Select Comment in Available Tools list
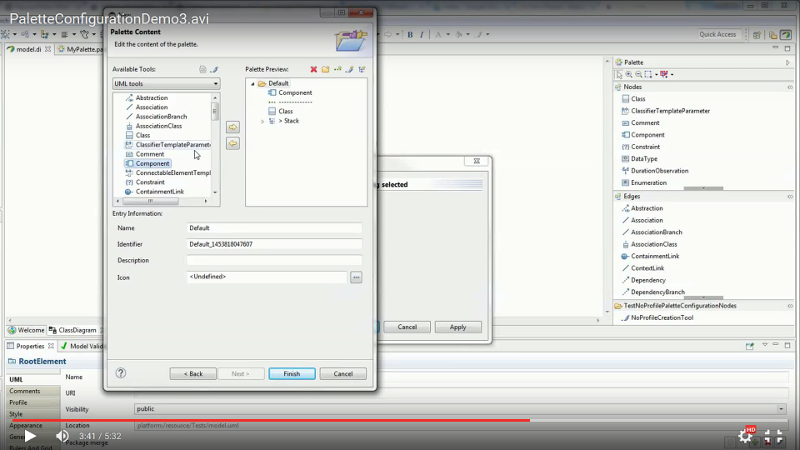The height and width of the screenshot is (450, 800). (x=149, y=154)
